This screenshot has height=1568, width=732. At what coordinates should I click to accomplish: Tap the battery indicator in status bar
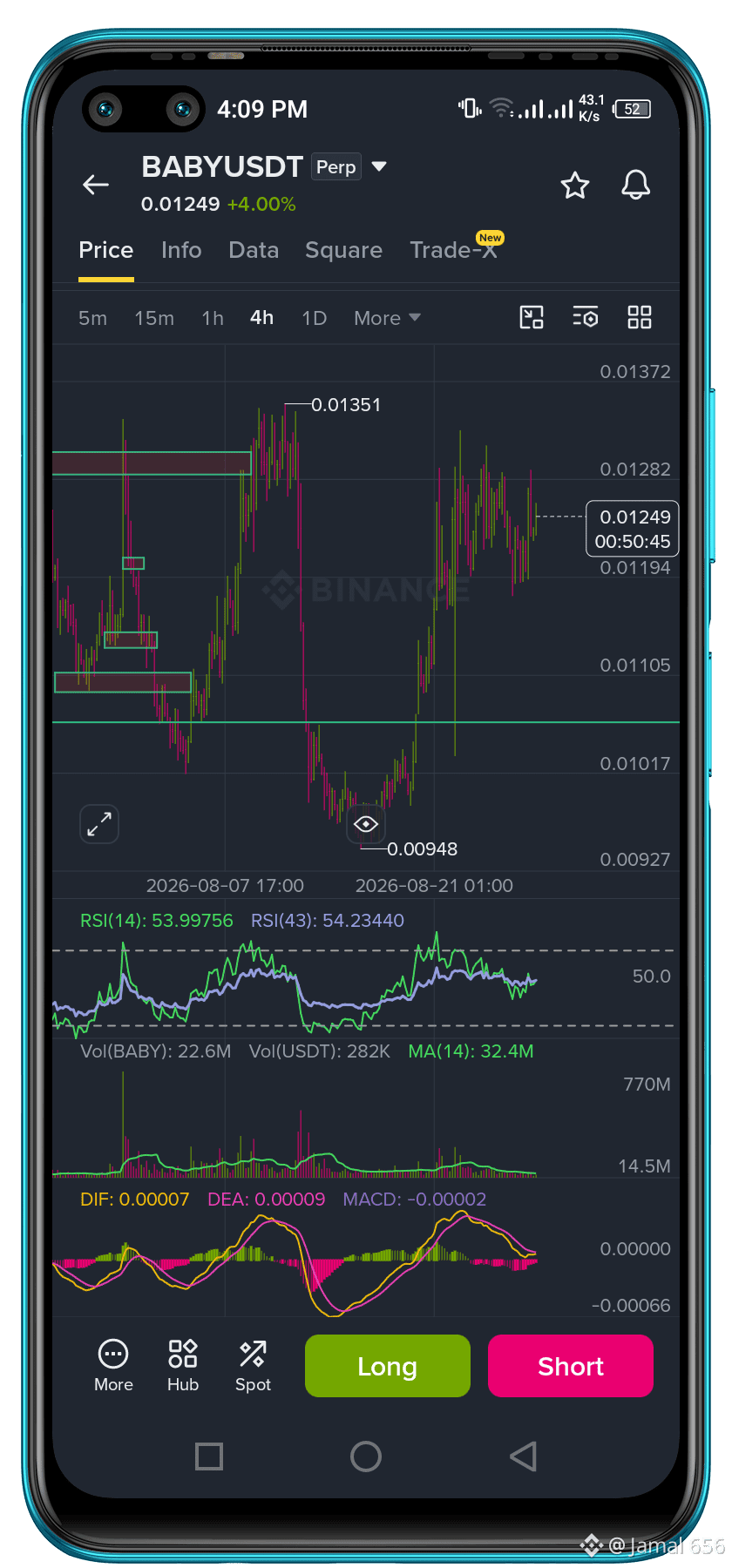tap(633, 109)
